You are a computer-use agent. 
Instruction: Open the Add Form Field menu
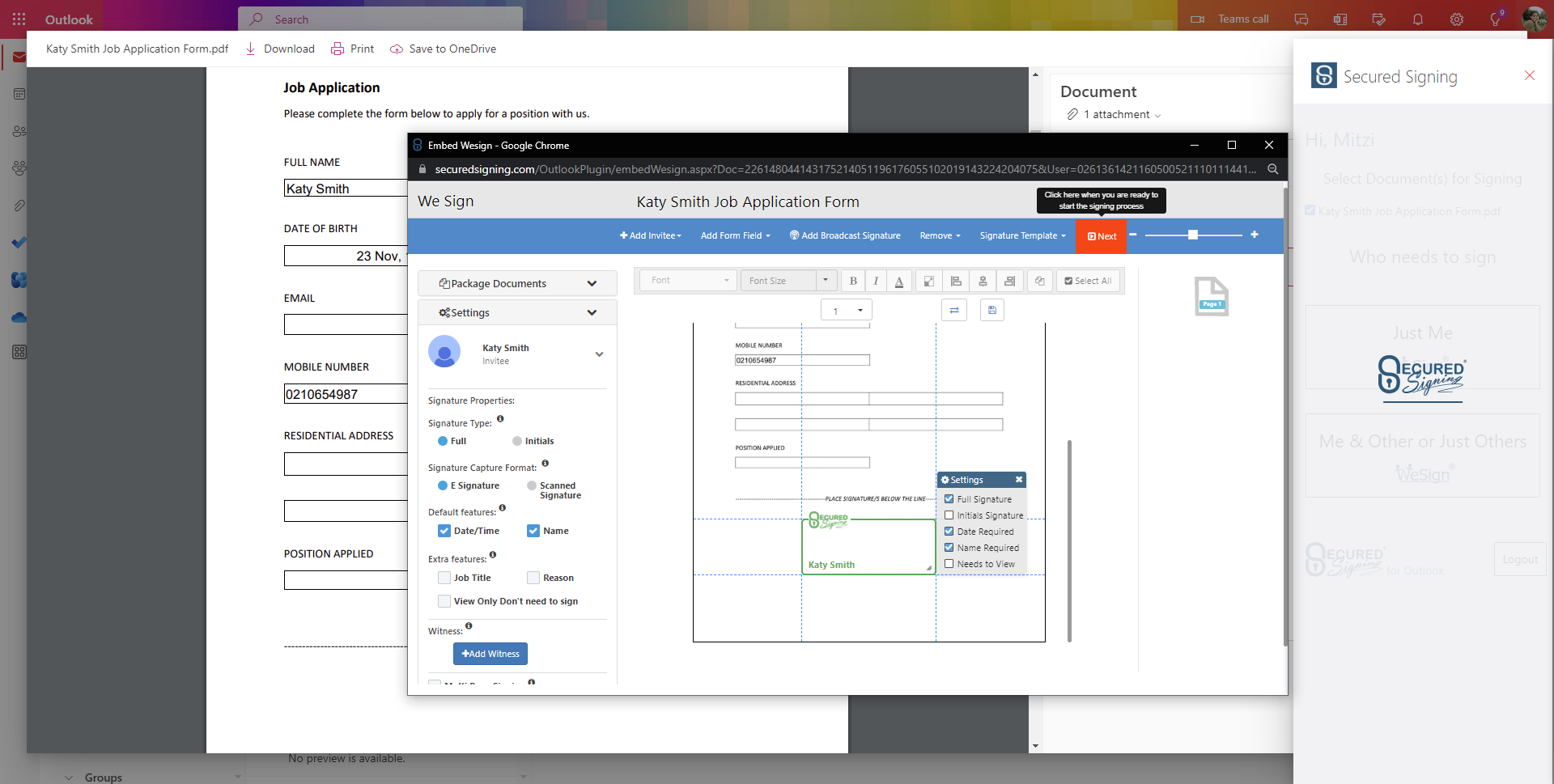[x=736, y=235]
